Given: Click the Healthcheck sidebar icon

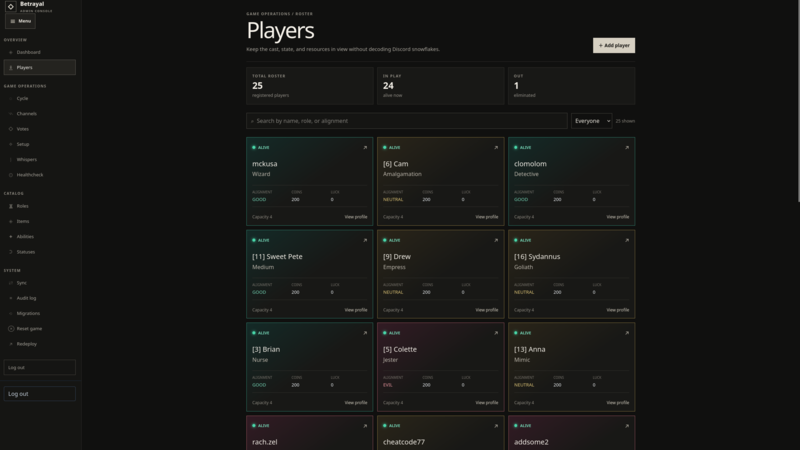Looking at the screenshot, I should [x=11, y=175].
